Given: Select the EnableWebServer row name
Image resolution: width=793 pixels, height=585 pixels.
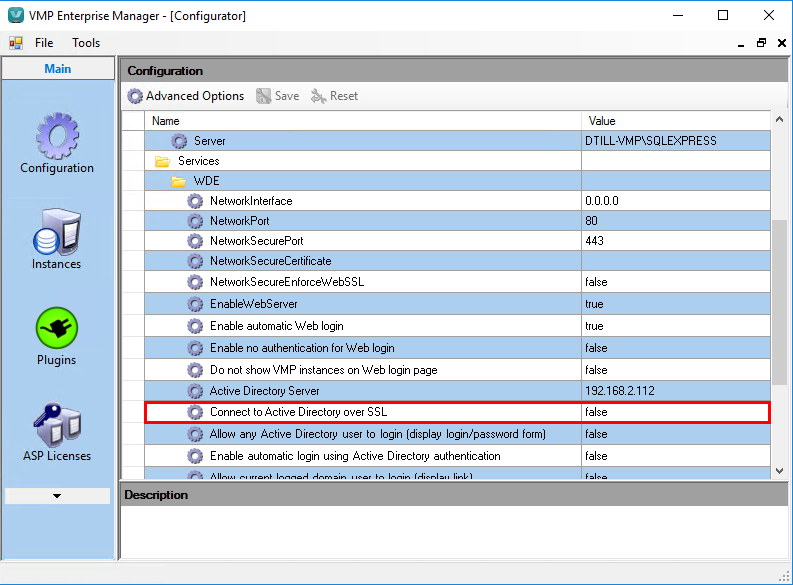Looking at the screenshot, I should (253, 304).
